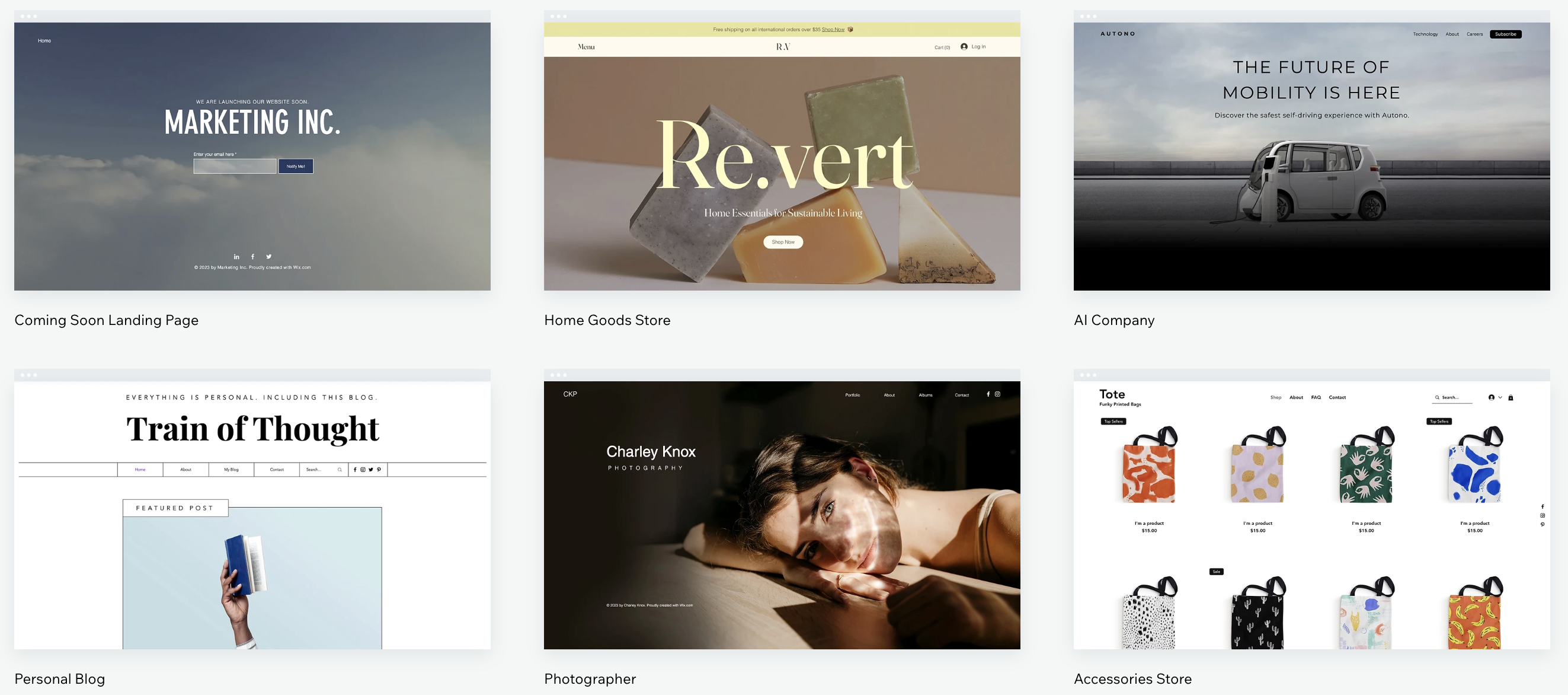Click Pinterest icon in Train of Thought navbar
This screenshot has width=1568, height=695.
click(379, 470)
